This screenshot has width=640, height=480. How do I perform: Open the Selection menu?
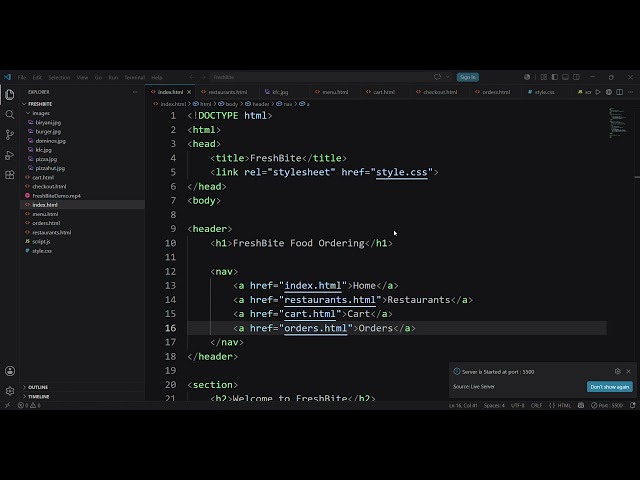pos(59,77)
